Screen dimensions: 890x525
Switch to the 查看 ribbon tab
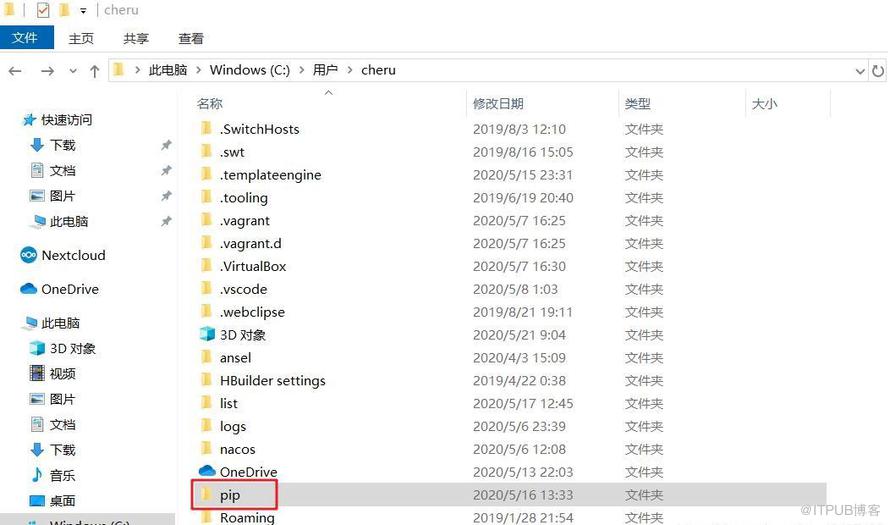point(191,39)
